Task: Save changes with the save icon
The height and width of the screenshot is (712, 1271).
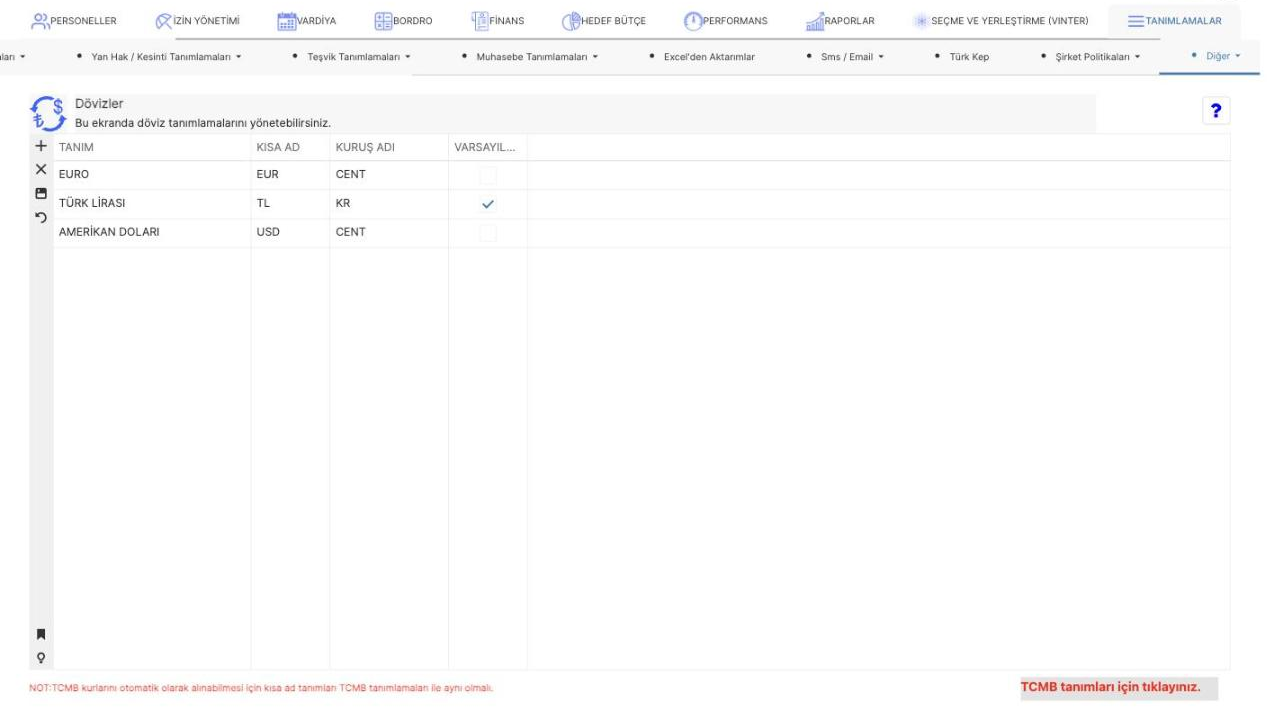Action: (x=41, y=193)
